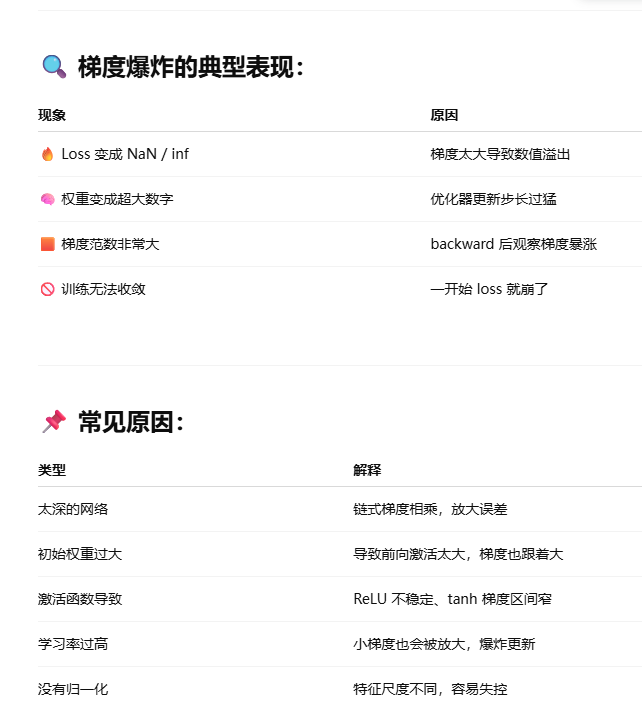Click the cell 链式梯度相乘，放大误差

431,509
